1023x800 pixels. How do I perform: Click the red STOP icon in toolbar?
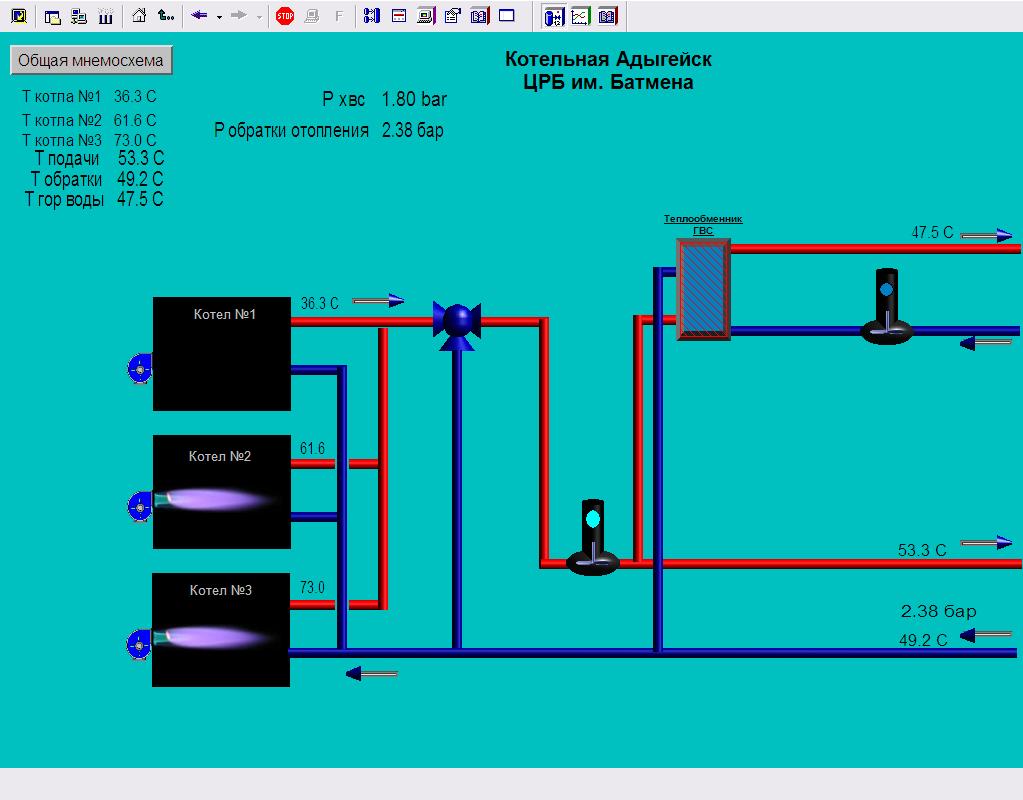(x=285, y=16)
